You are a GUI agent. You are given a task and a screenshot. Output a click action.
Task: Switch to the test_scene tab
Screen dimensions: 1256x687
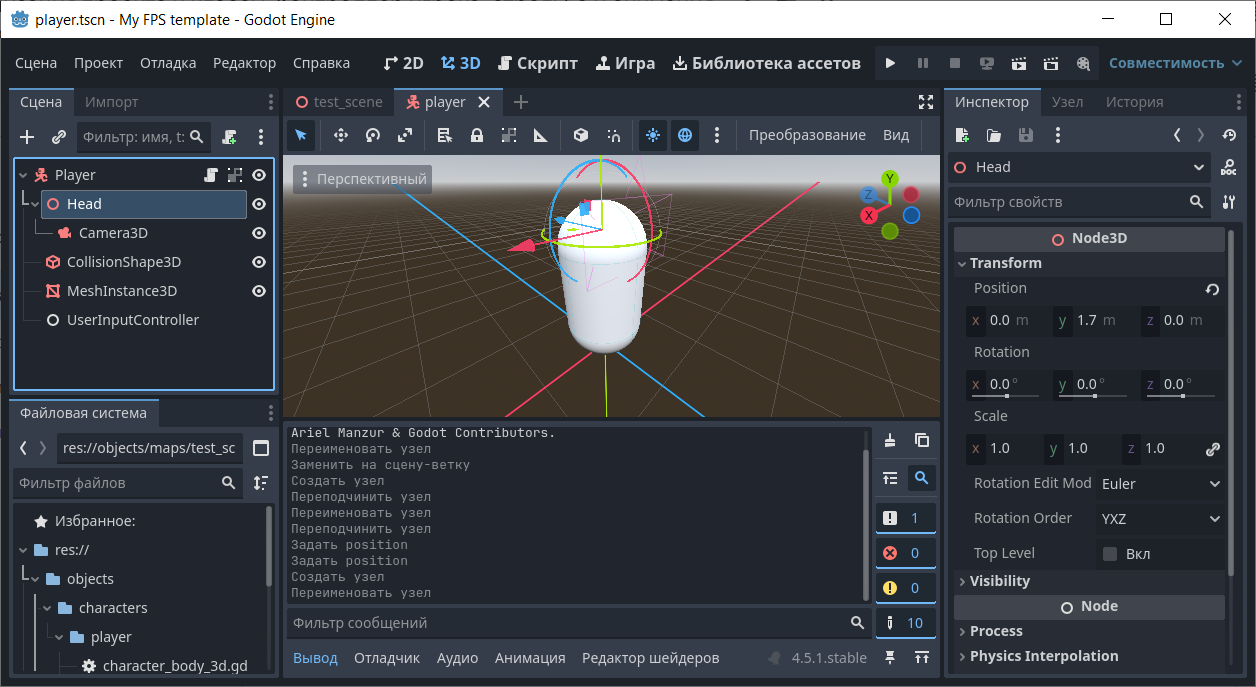pyautogui.click(x=339, y=102)
